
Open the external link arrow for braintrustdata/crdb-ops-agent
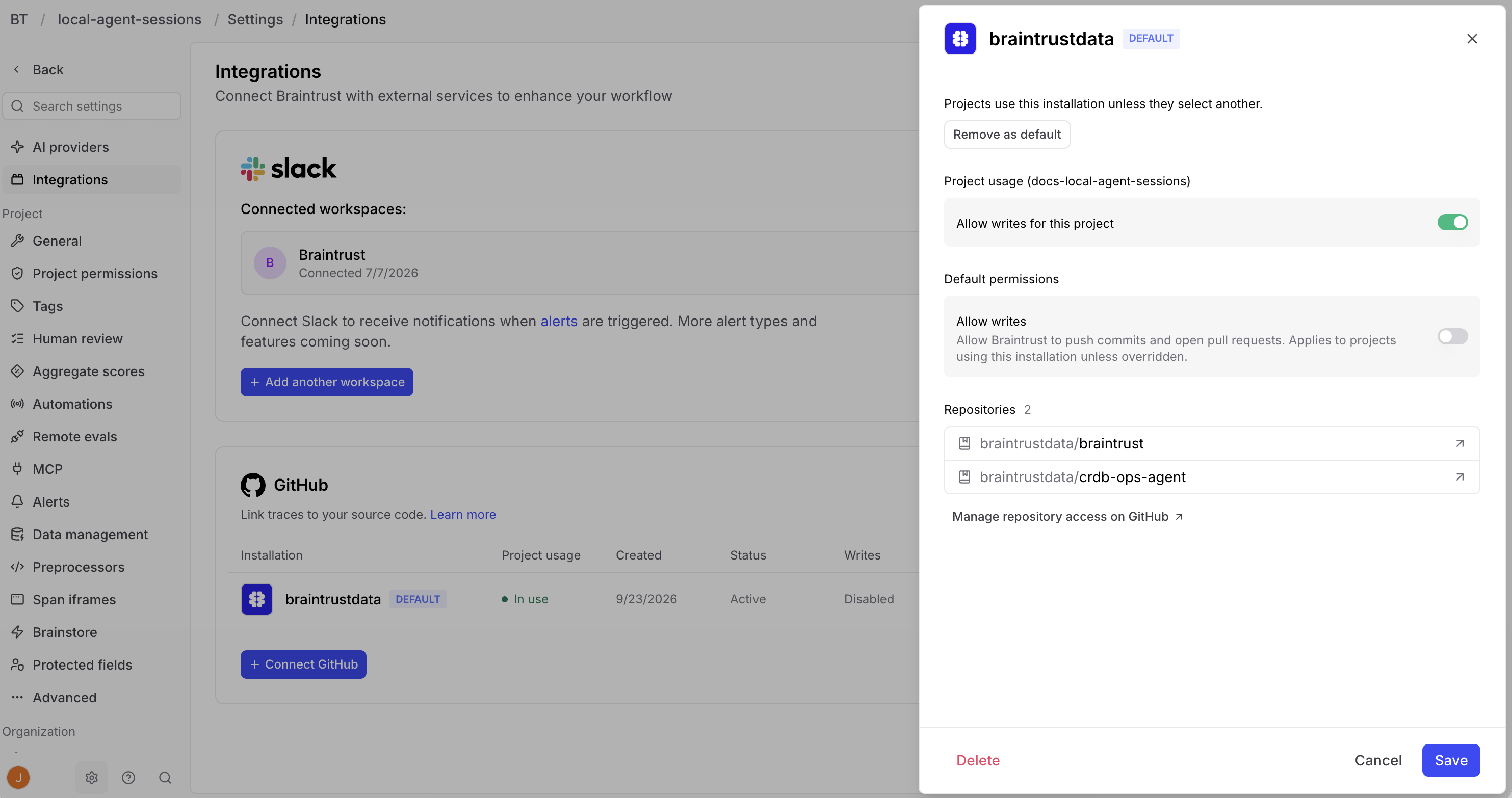click(x=1459, y=477)
